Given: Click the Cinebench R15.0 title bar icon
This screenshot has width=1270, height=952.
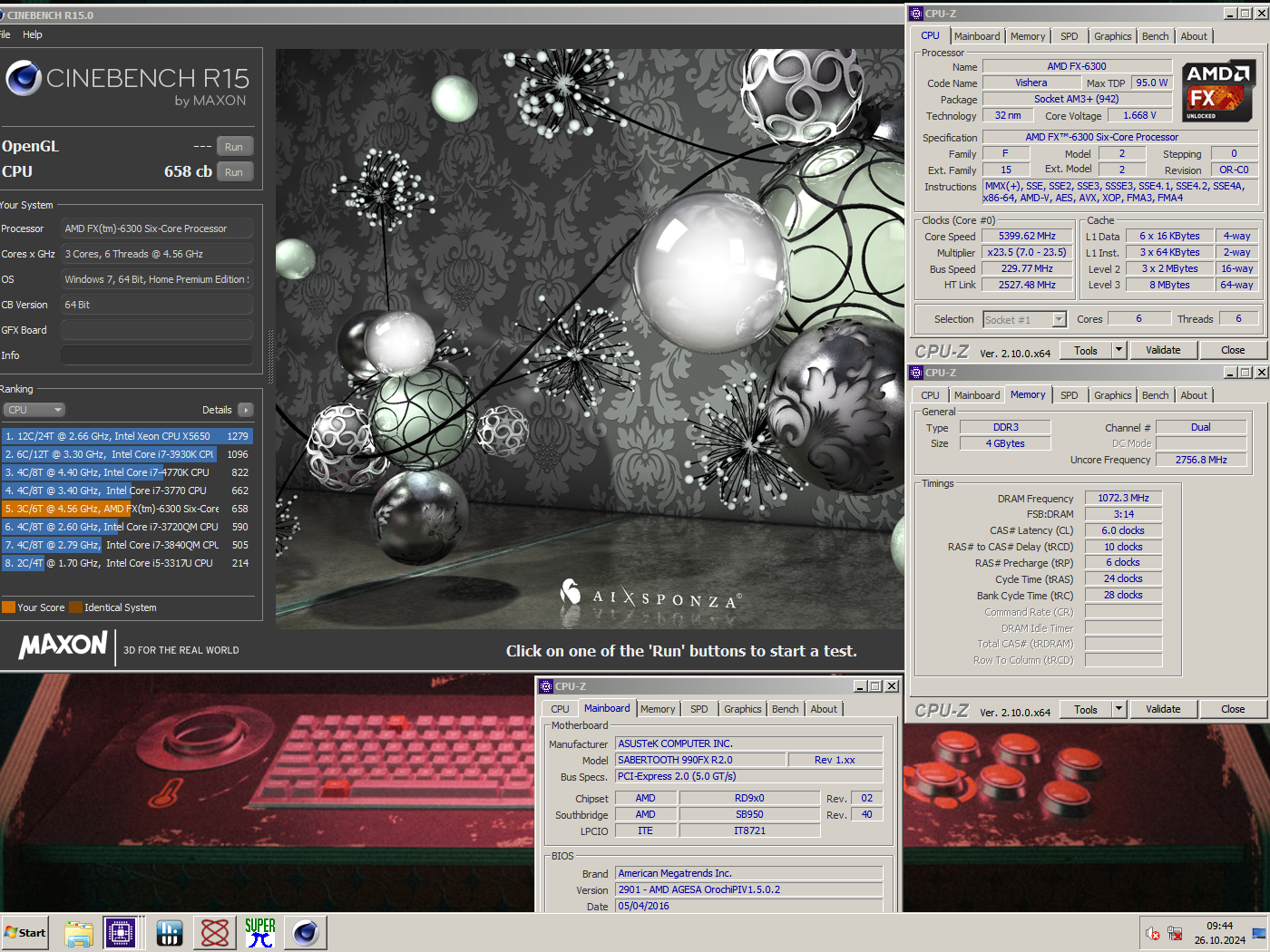Looking at the screenshot, I should (x=3, y=15).
